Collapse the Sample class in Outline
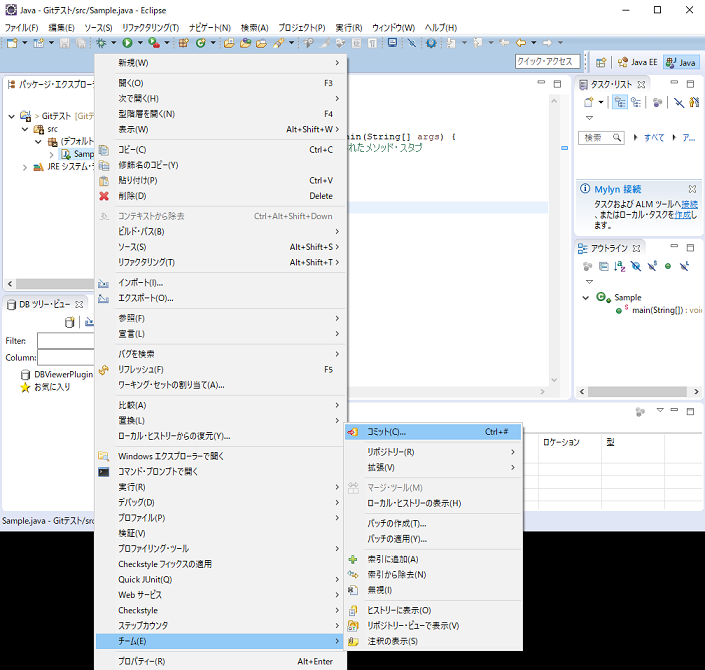The width and height of the screenshot is (705, 670). (588, 297)
